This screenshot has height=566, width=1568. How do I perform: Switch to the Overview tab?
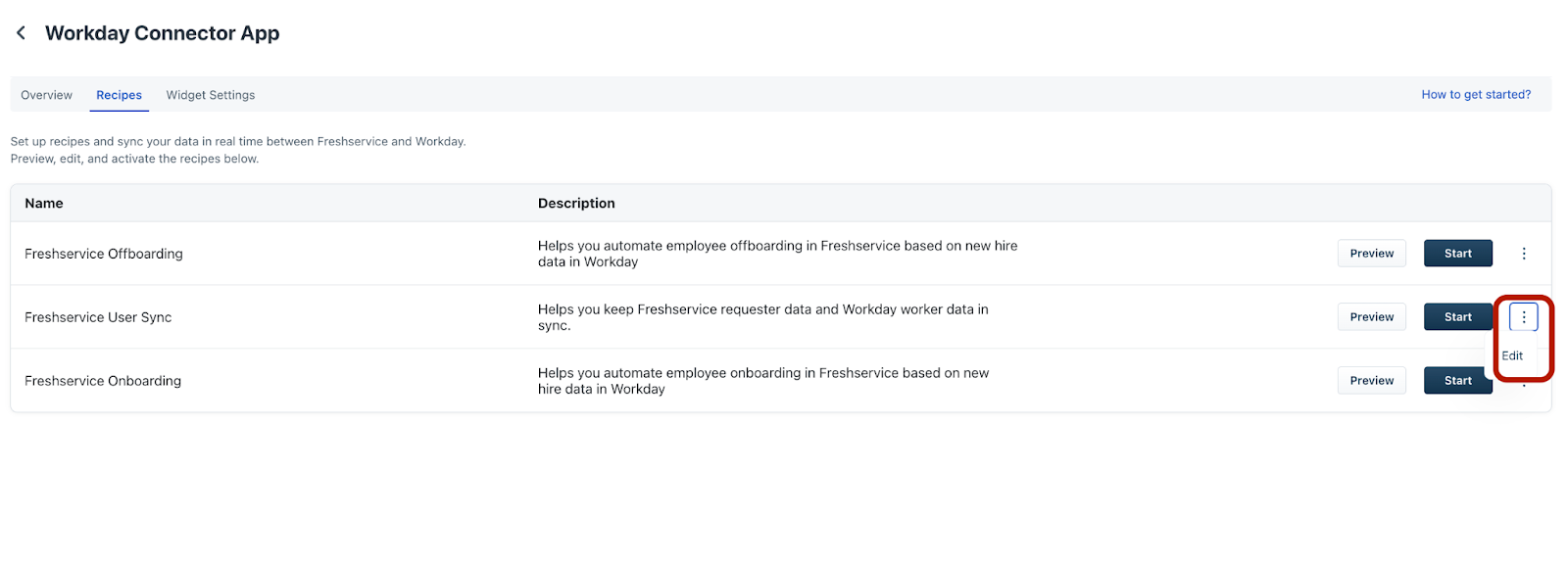(x=46, y=95)
